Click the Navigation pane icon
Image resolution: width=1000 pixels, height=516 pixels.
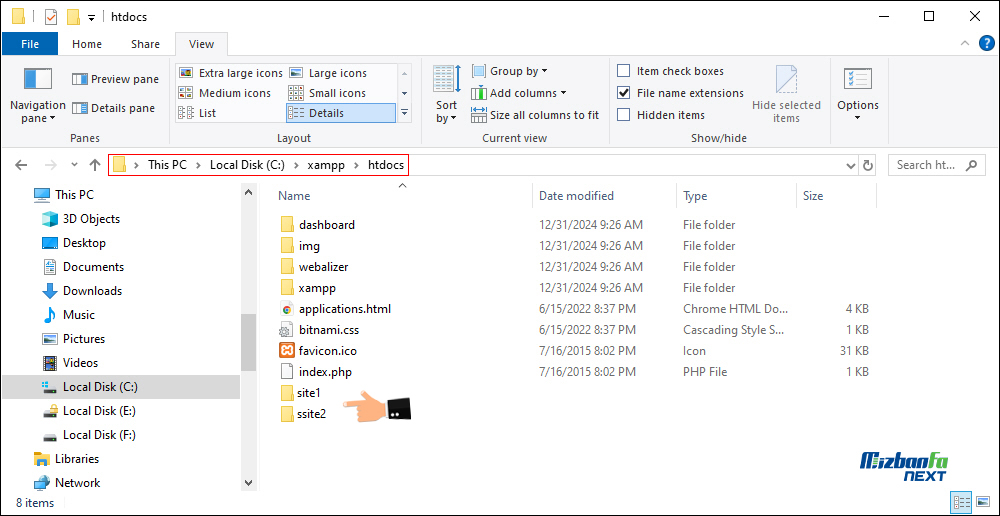[37, 80]
